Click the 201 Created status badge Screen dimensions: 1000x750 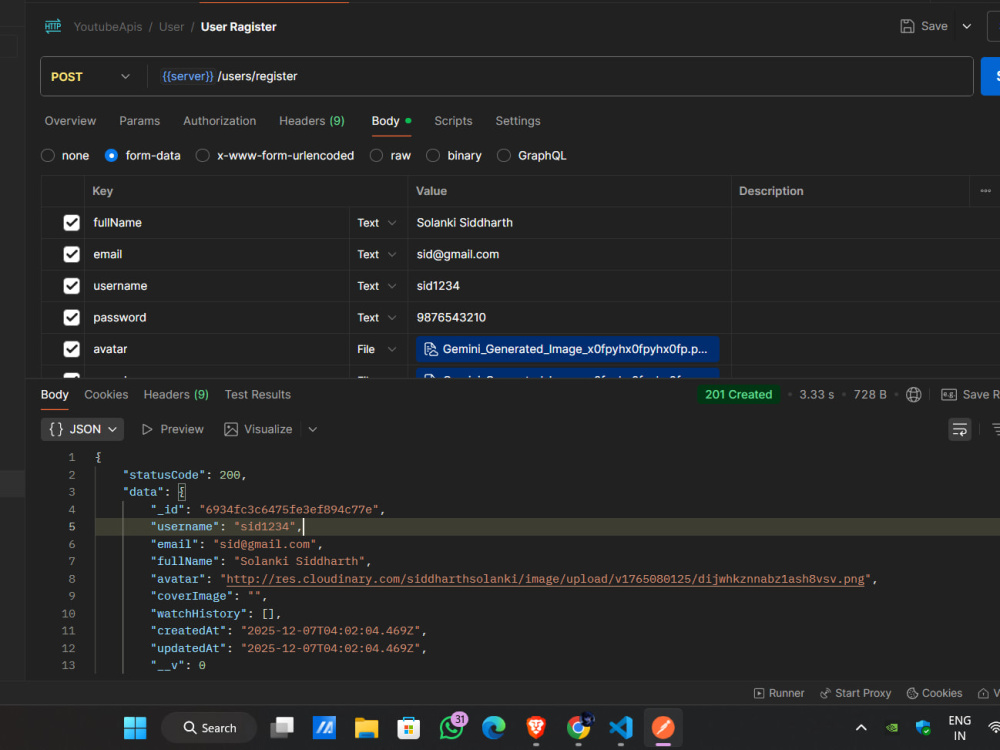coord(738,395)
